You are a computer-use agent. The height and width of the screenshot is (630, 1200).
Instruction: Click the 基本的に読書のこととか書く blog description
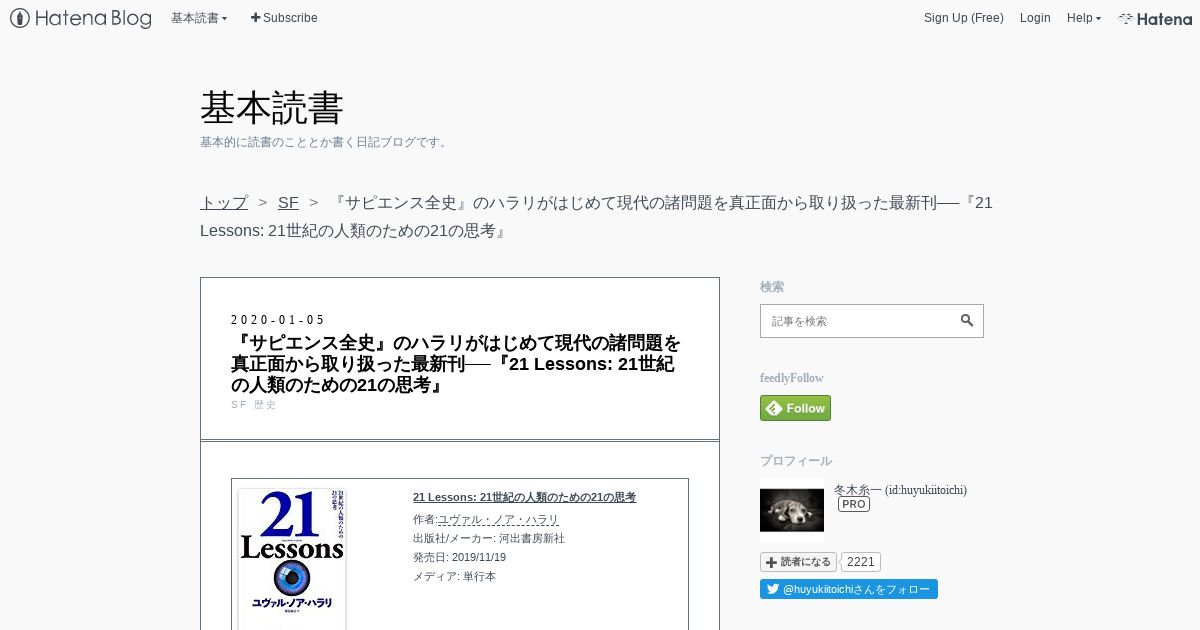click(x=326, y=142)
